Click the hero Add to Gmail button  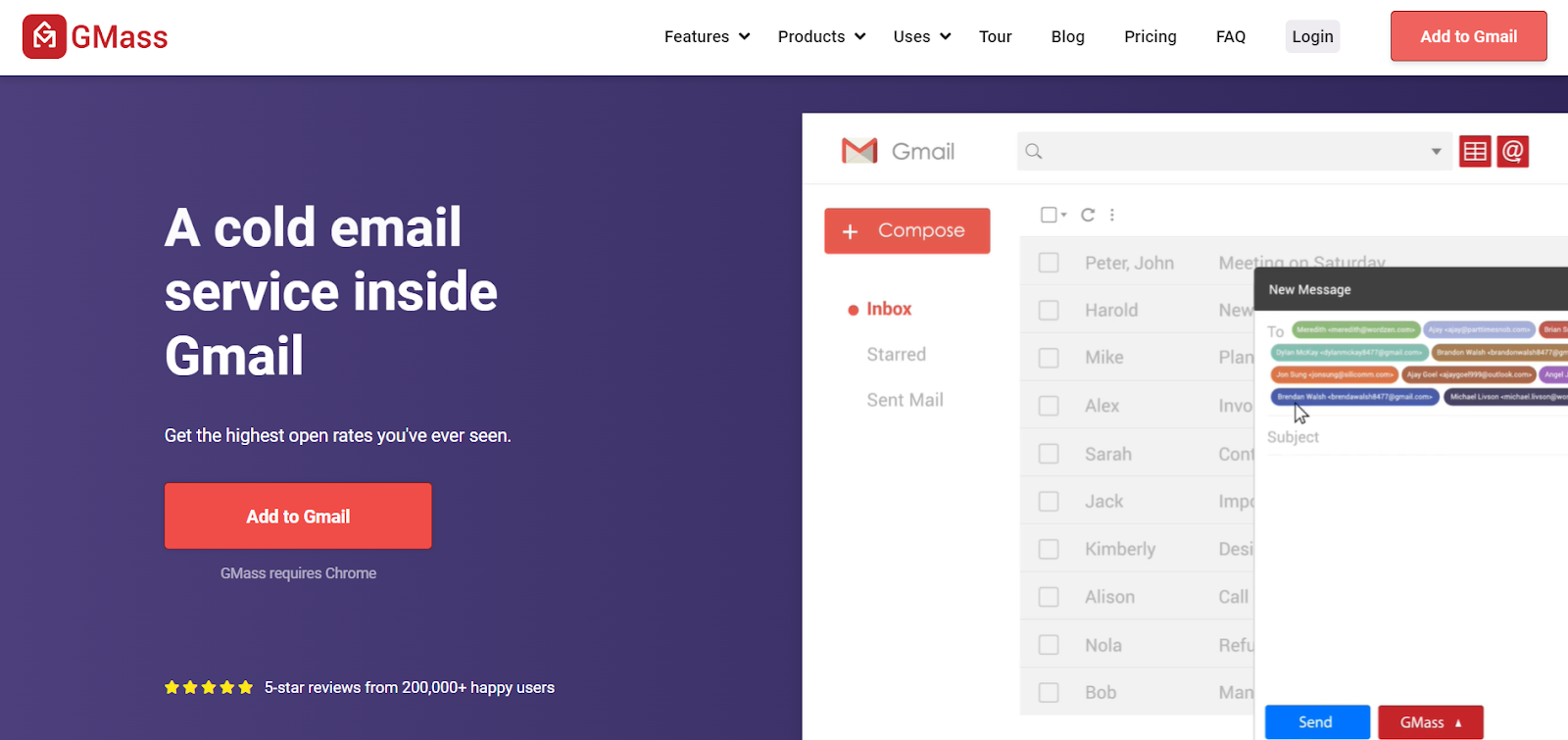point(298,516)
